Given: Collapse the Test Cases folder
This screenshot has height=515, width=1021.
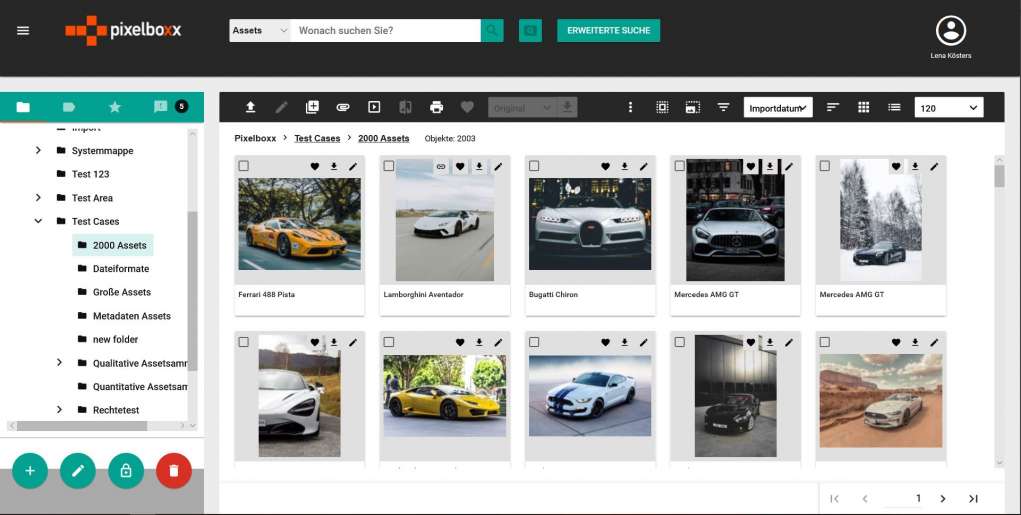Looking at the screenshot, I should coord(38,221).
